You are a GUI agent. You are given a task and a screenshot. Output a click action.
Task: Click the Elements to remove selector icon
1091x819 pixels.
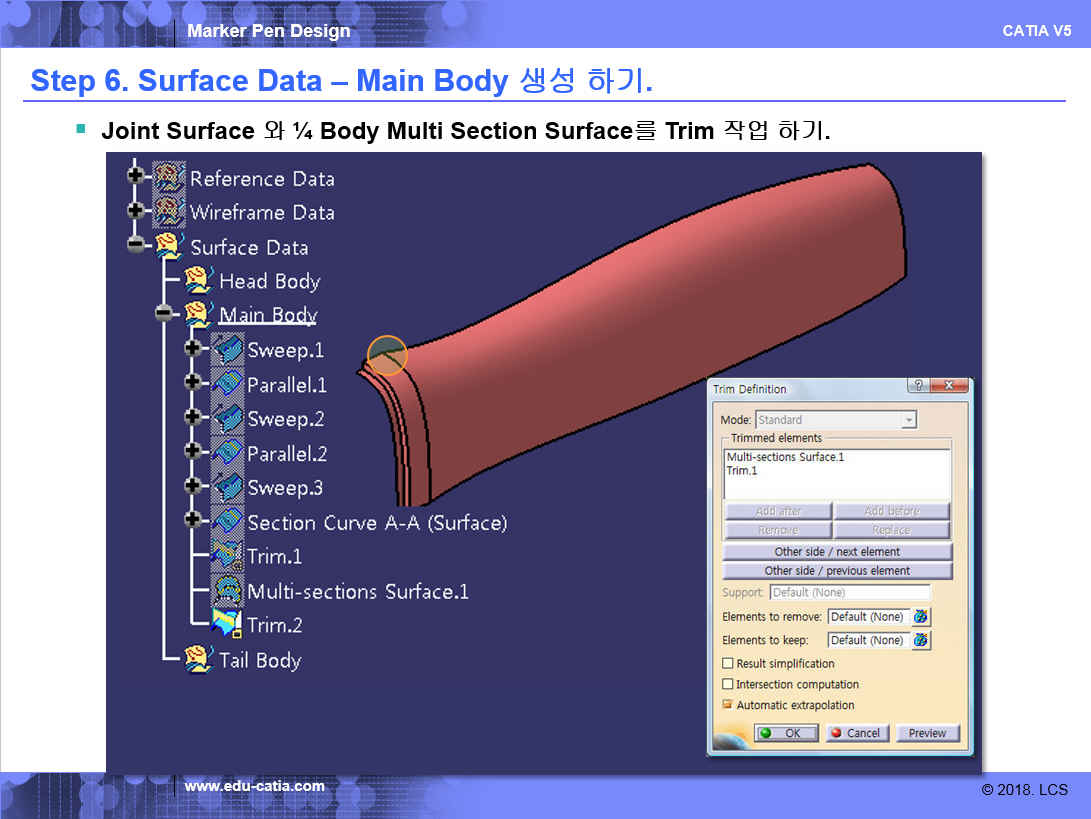tap(921, 617)
